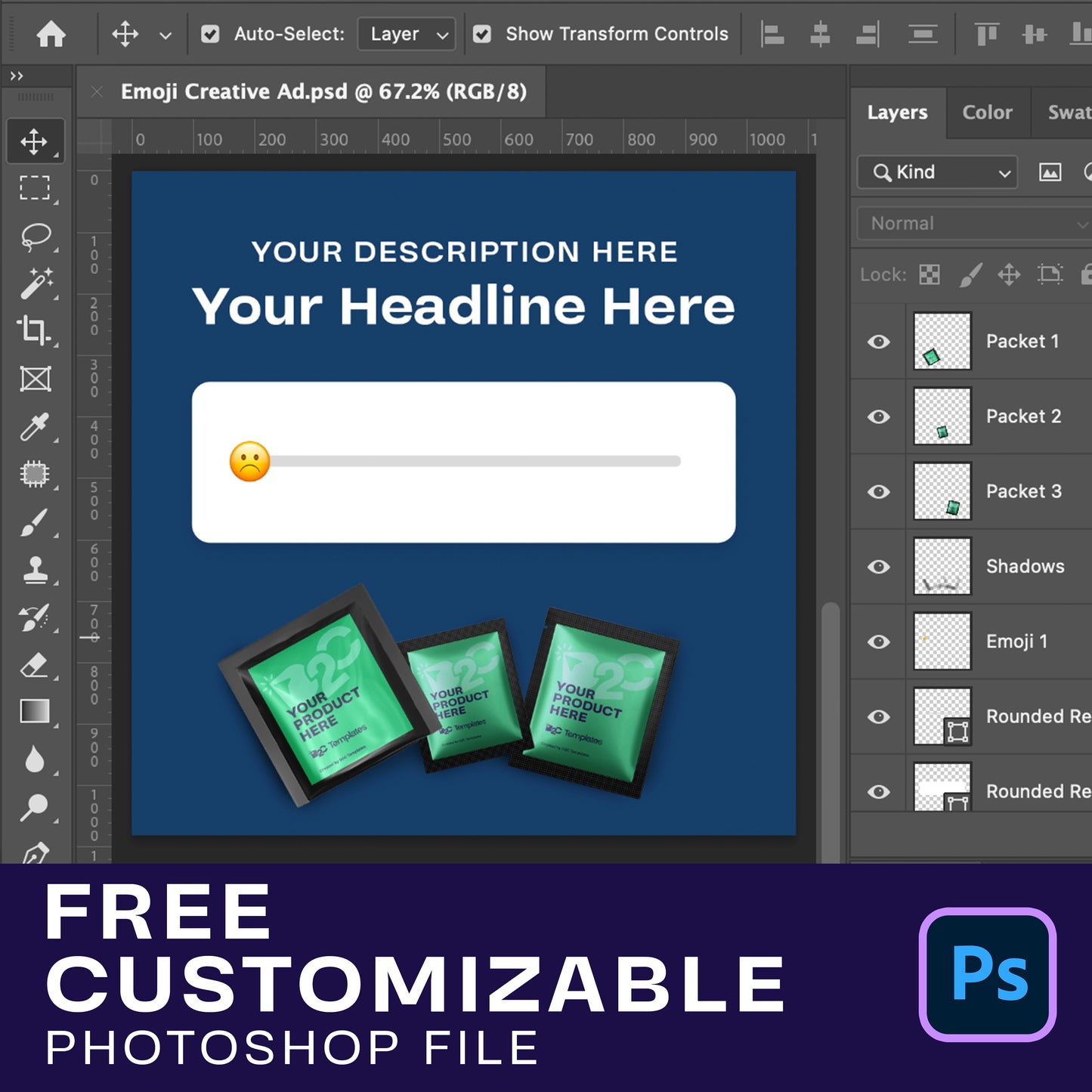
Task: Hide the Packet 1 layer
Action: 878,342
